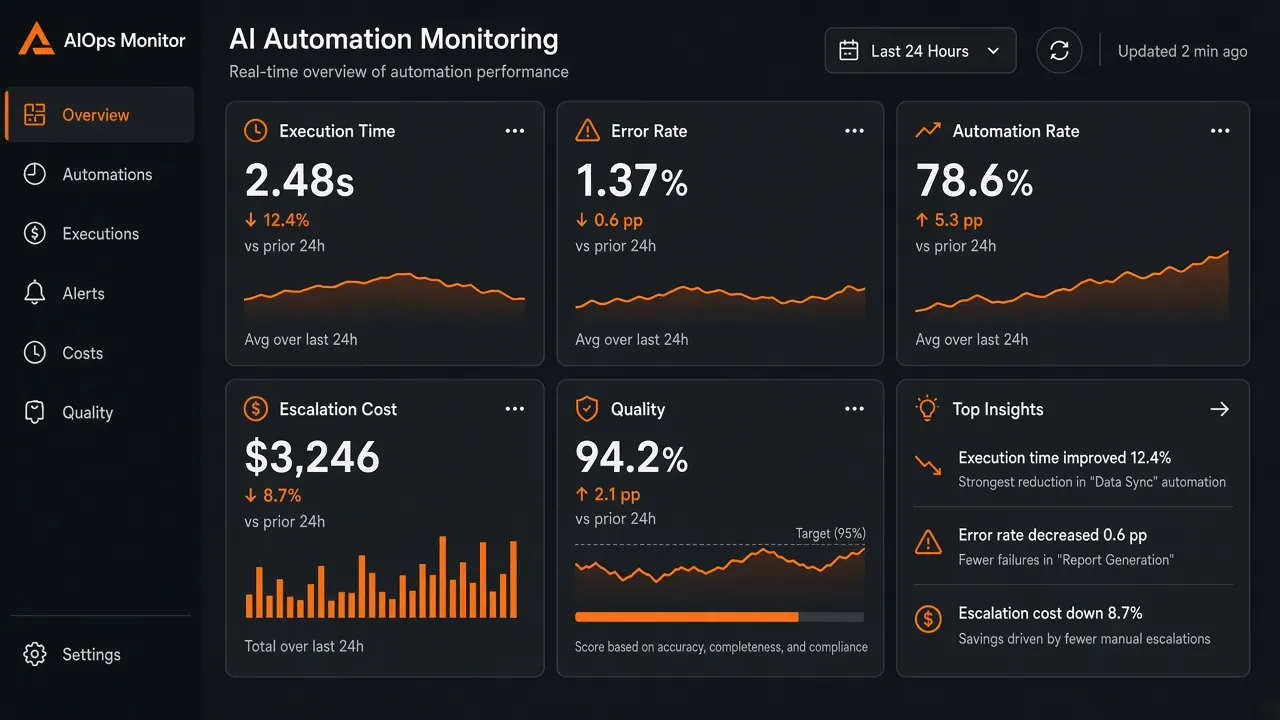Click the Escalation Cost dollar coin icon

click(x=256, y=409)
